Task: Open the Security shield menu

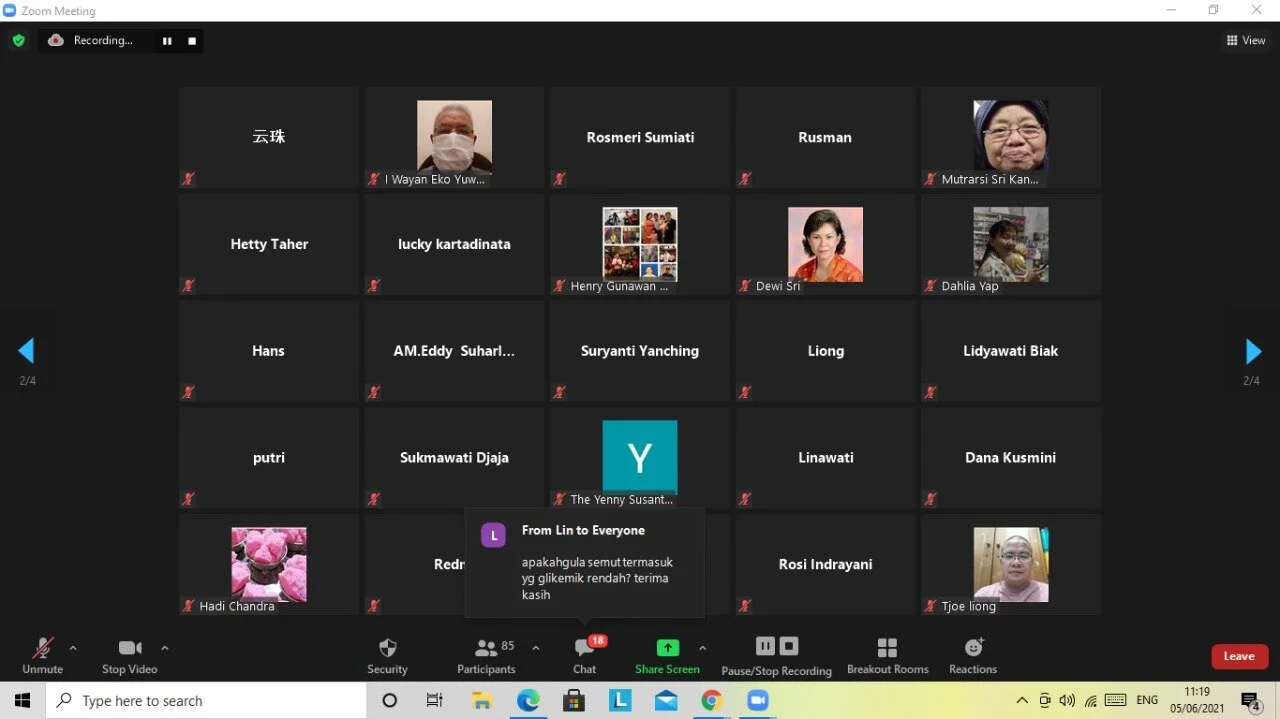Action: [x=388, y=655]
